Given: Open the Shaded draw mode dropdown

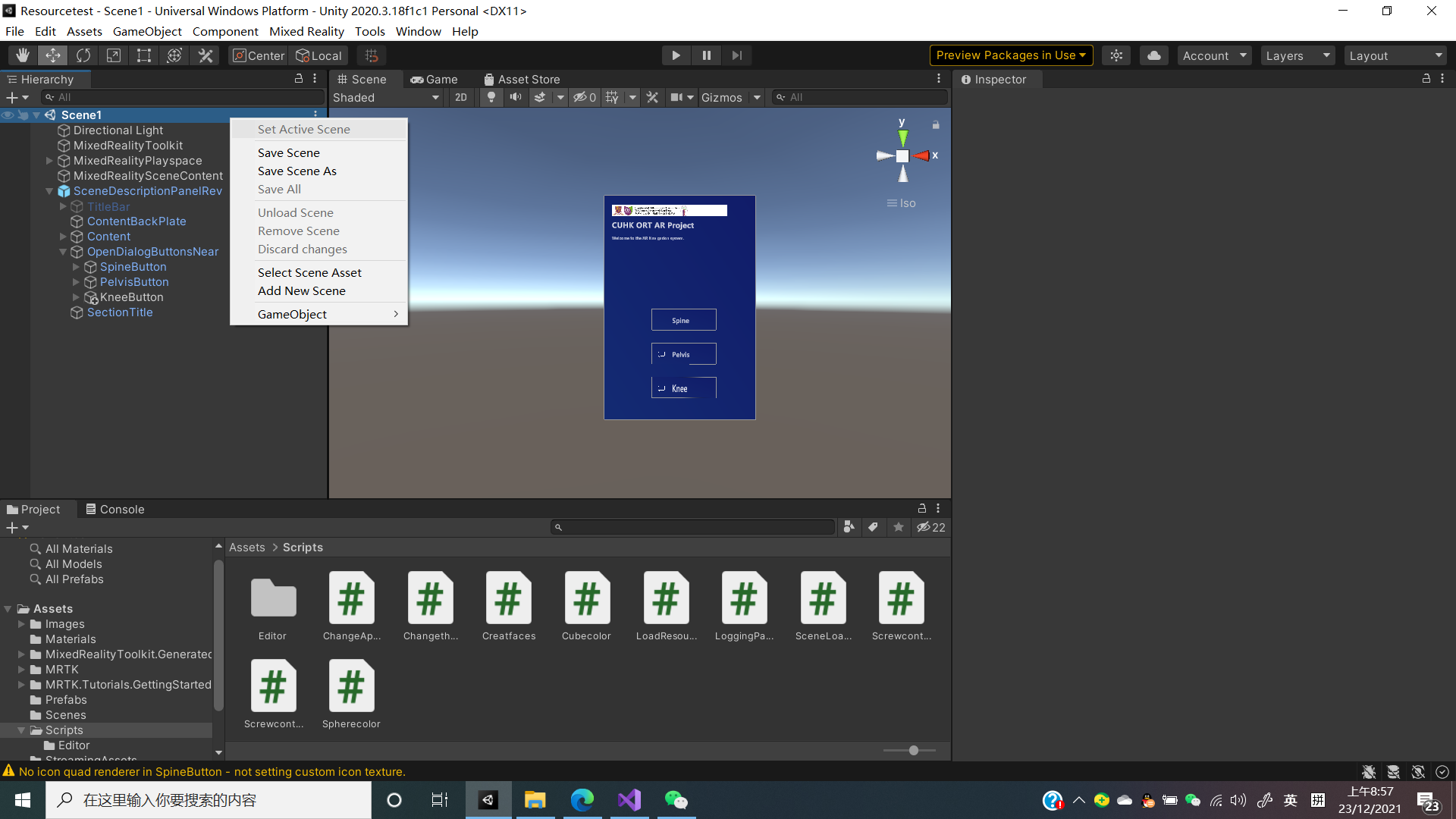Looking at the screenshot, I should point(386,97).
